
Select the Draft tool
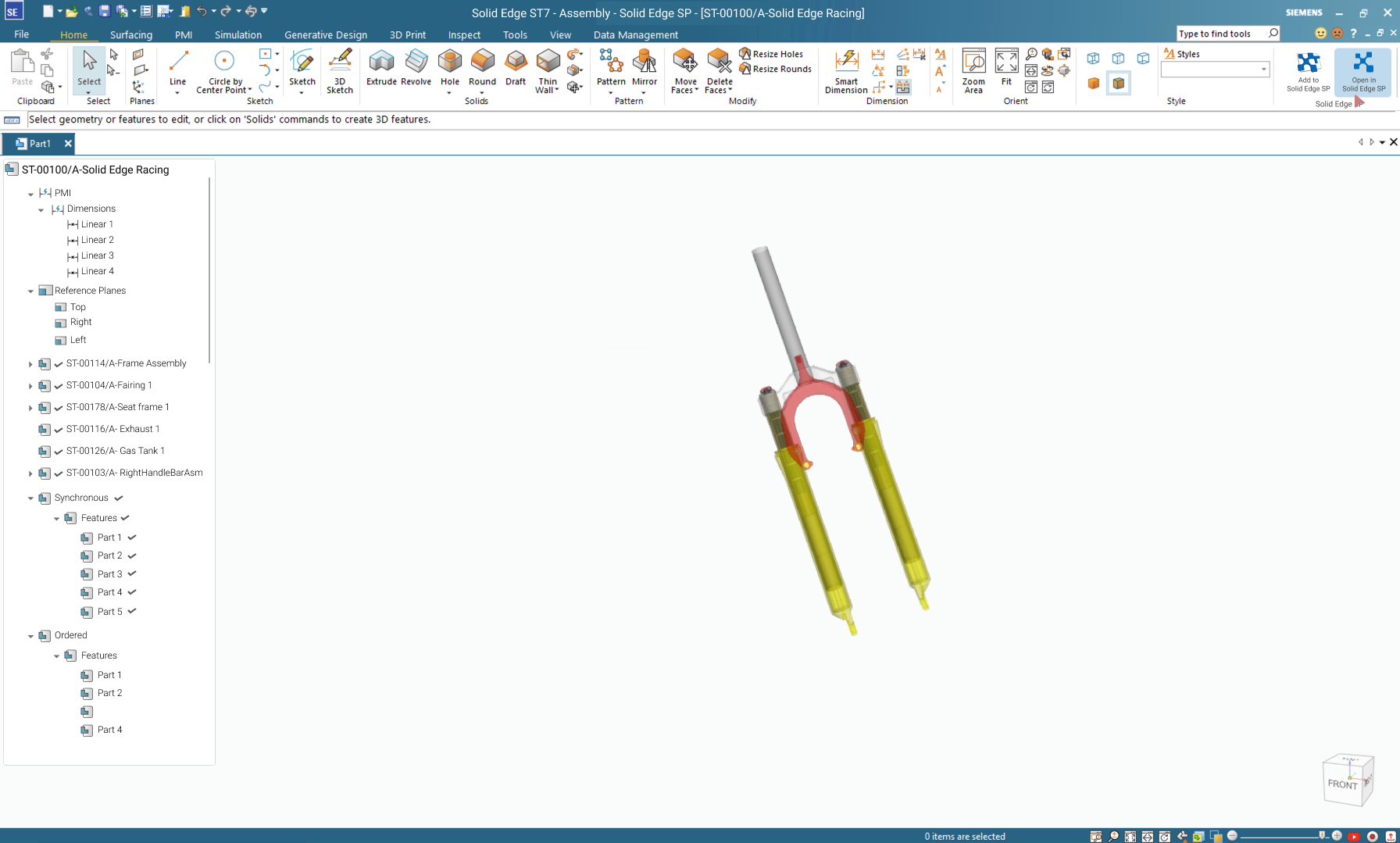[x=516, y=68]
